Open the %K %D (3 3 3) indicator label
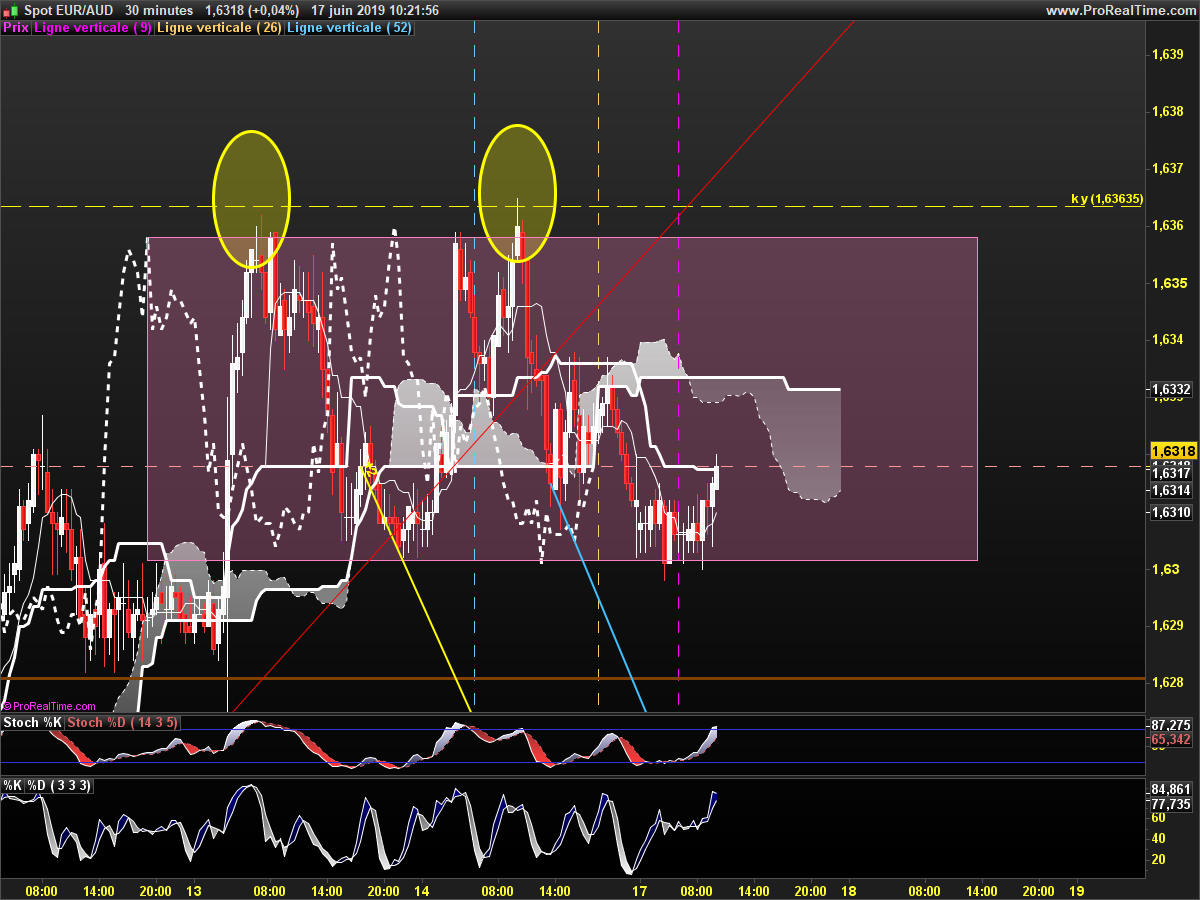The height and width of the screenshot is (900, 1200). (x=48, y=786)
